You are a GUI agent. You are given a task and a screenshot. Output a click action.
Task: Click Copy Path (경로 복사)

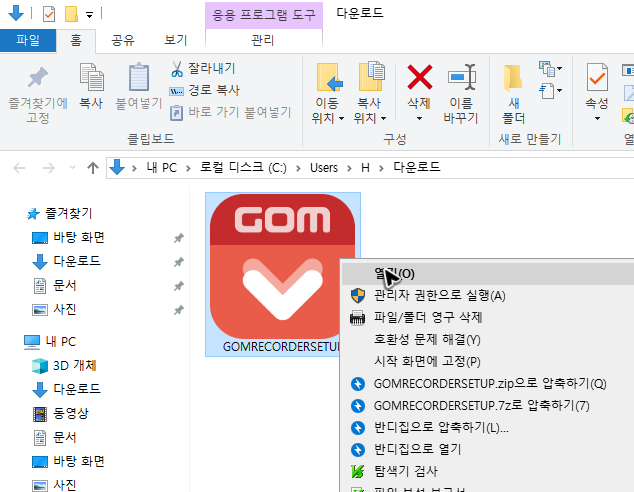click(x=205, y=90)
